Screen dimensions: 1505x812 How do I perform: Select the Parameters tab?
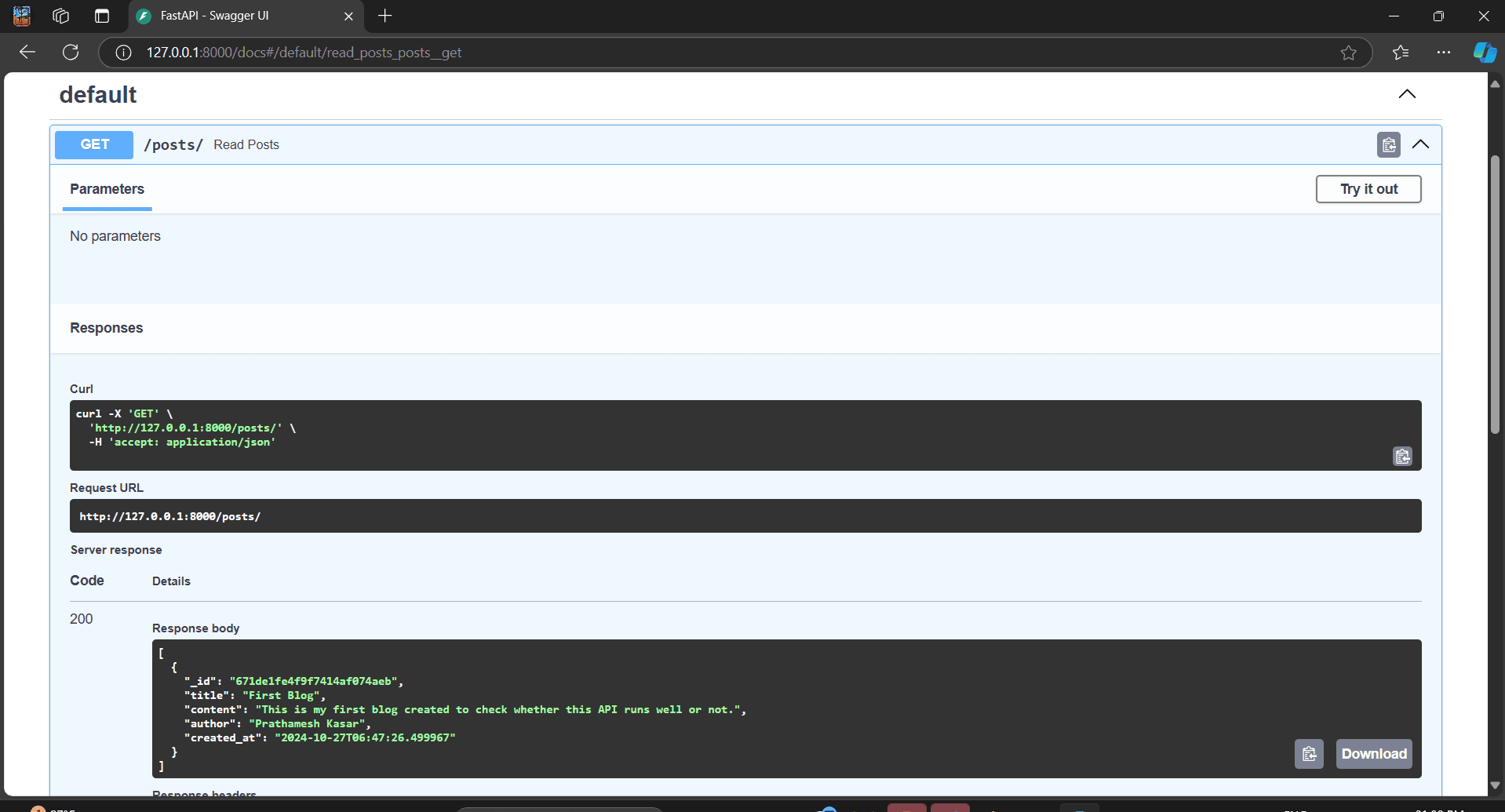(x=107, y=189)
